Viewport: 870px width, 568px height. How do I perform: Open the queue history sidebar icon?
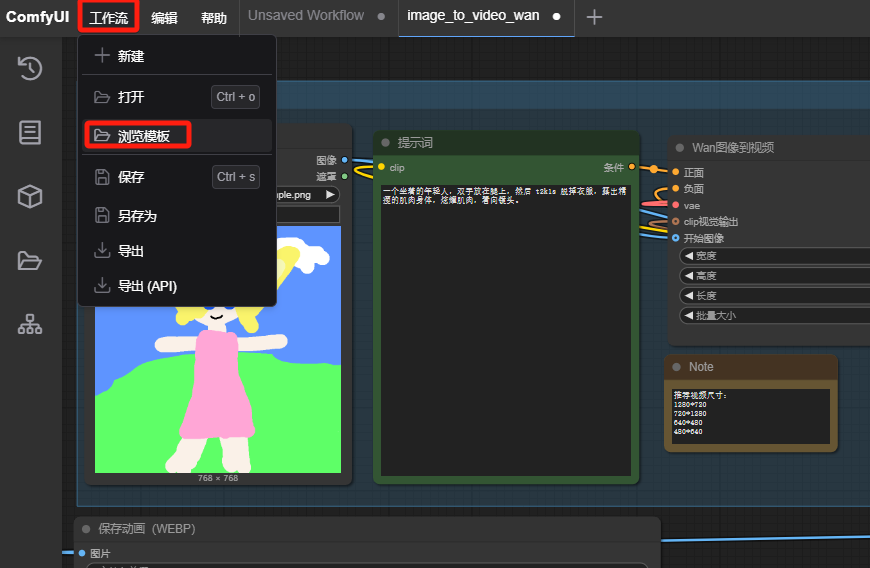click(x=30, y=69)
